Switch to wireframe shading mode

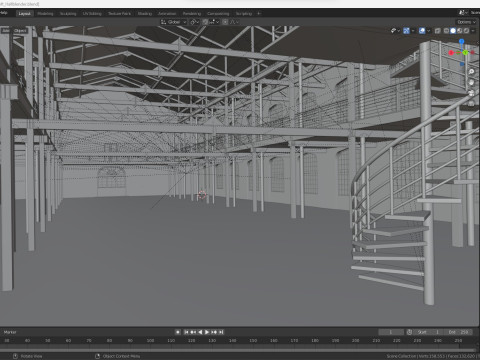[x=446, y=31]
